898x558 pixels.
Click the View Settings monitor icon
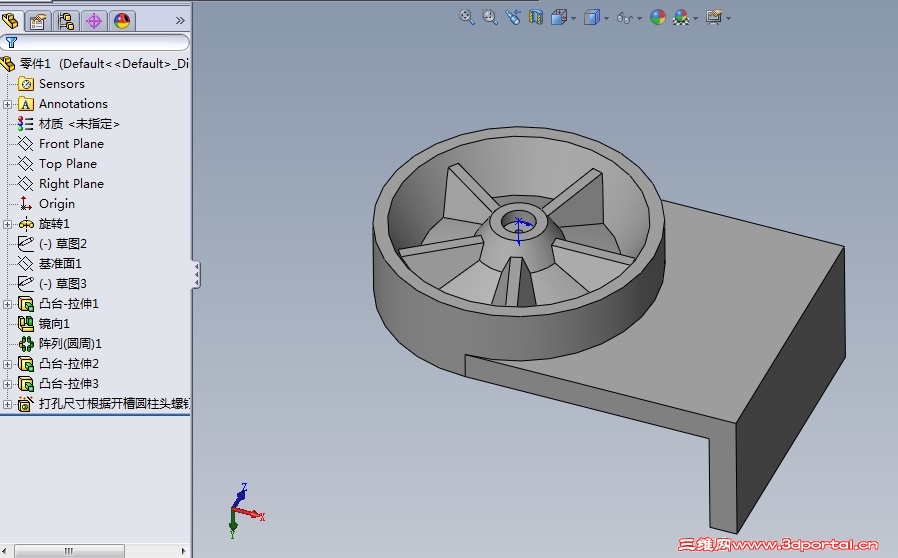point(714,18)
